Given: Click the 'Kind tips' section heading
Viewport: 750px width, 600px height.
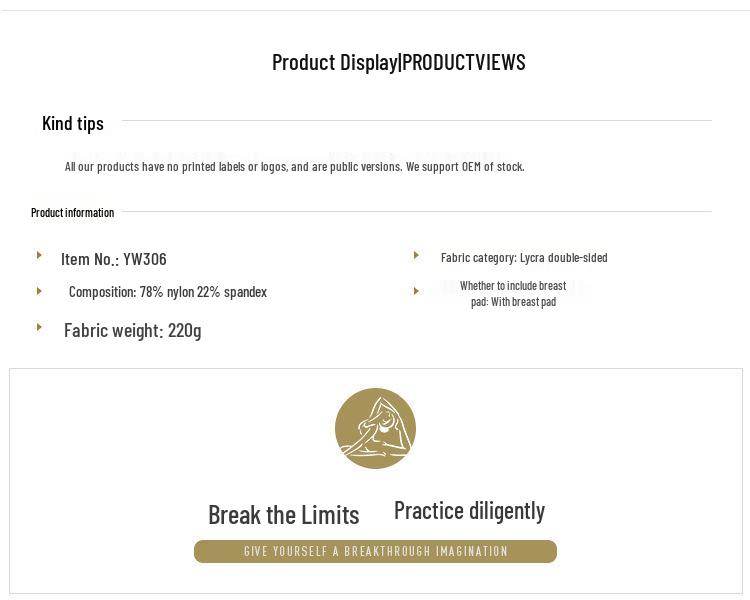Looking at the screenshot, I should (x=73, y=123).
